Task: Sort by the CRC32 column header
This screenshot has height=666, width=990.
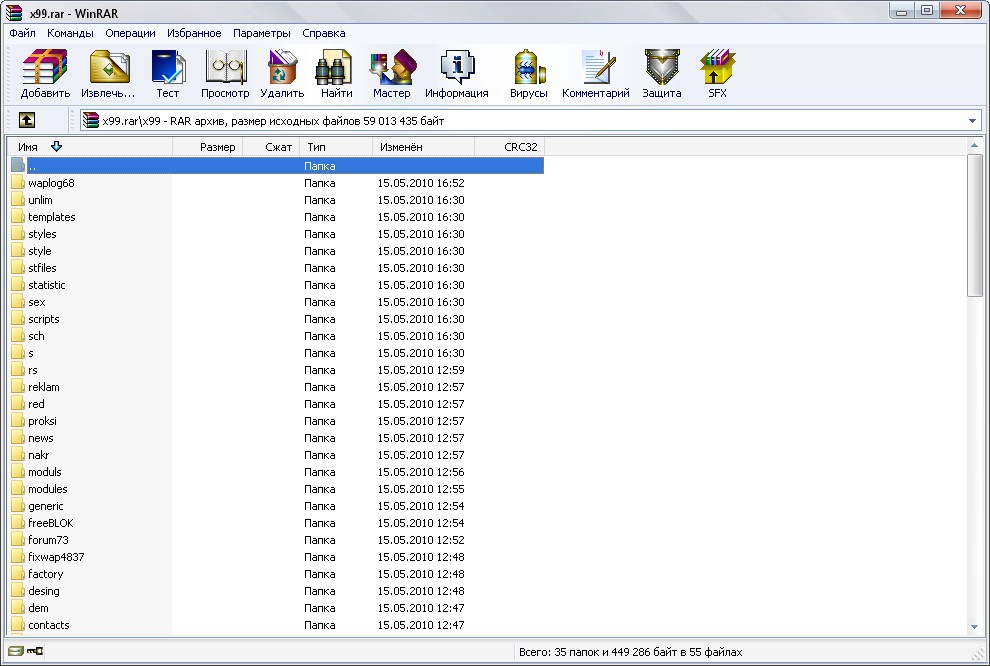Action: point(510,147)
